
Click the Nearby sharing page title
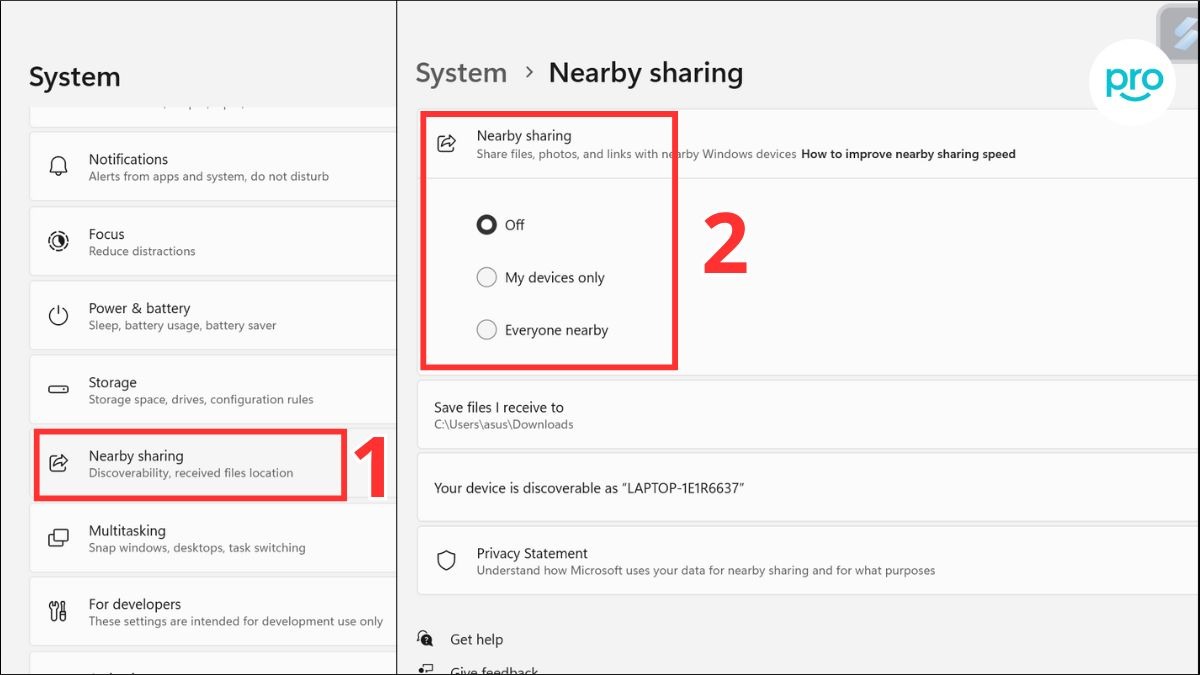pos(646,73)
